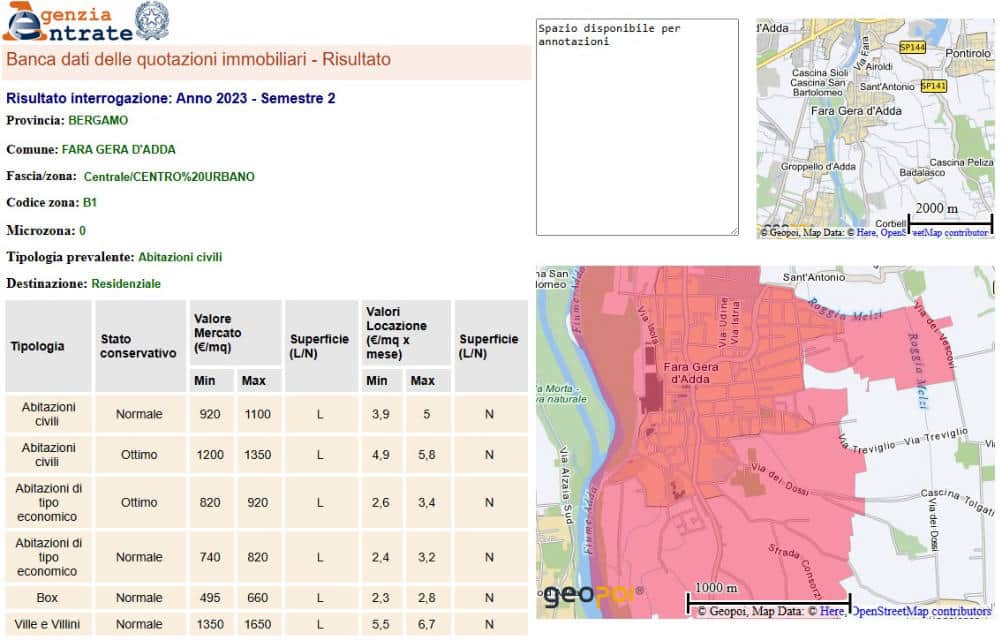The width and height of the screenshot is (1002, 640).
Task: Click the Tipologia column header
Action: click(x=38, y=346)
